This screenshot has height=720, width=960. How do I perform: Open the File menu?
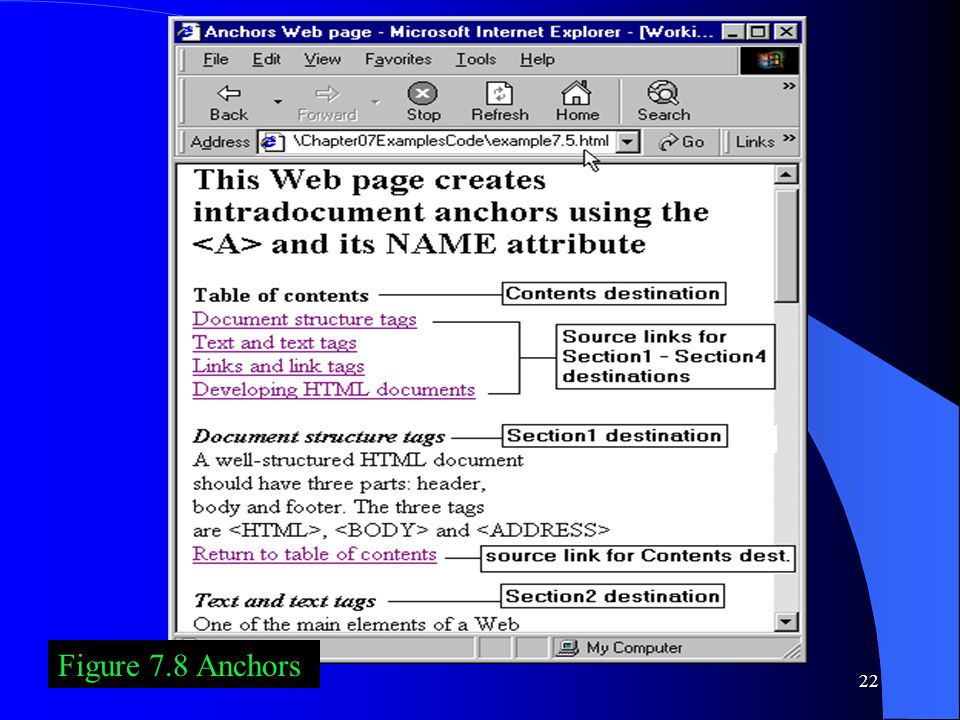click(x=216, y=59)
